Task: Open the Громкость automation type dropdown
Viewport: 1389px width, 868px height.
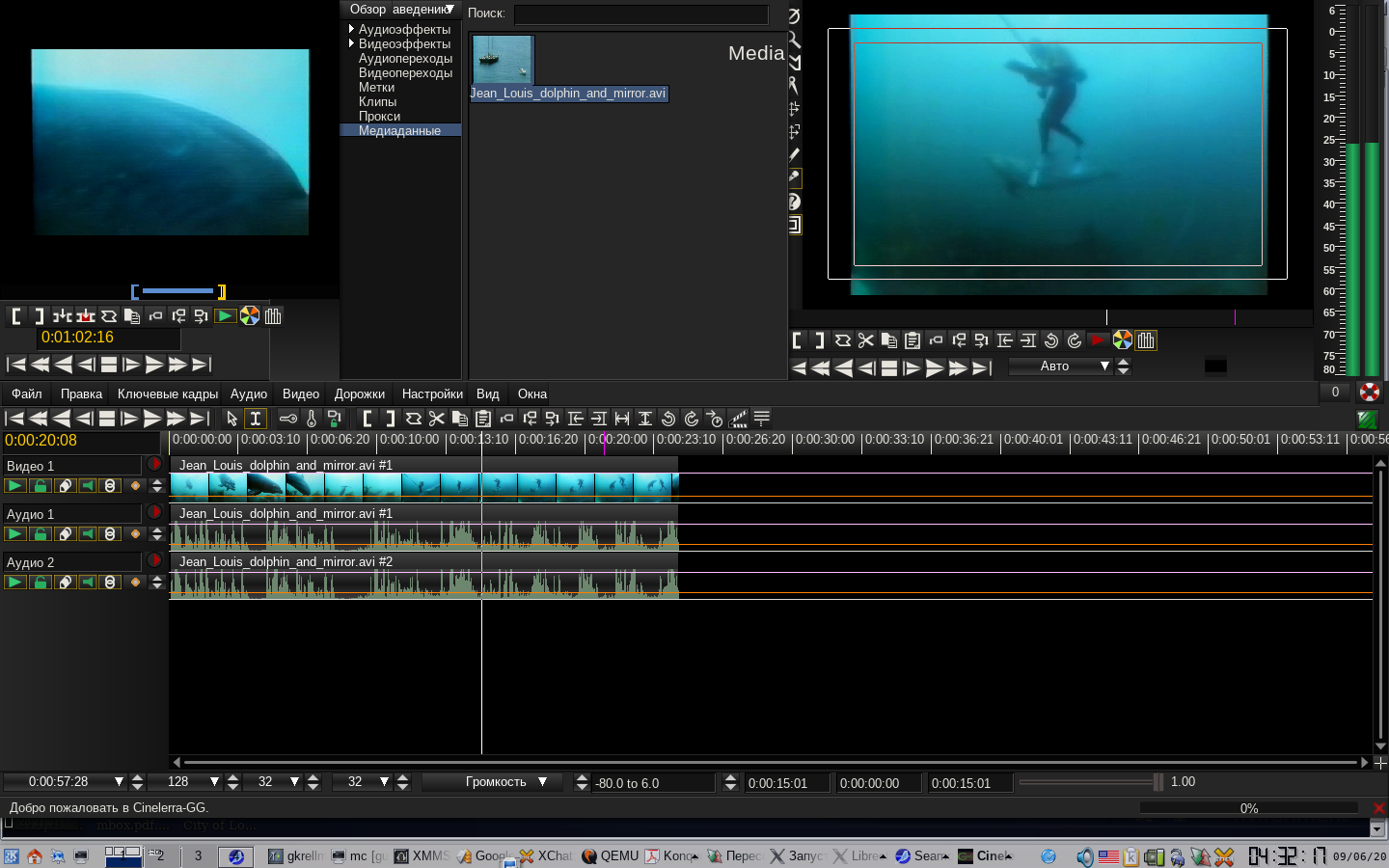Action: [x=542, y=782]
